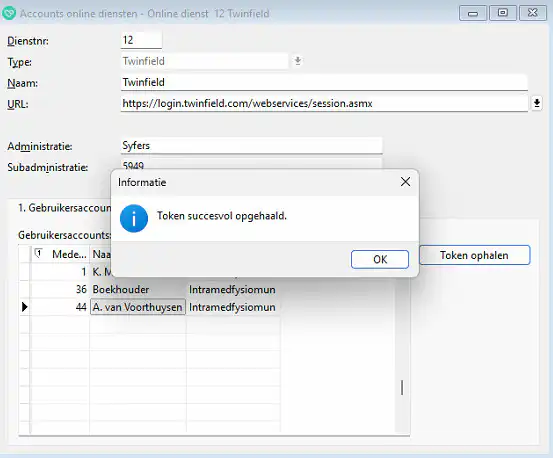Click the Intramedfysiomun cell in Boekhouder row
The height and width of the screenshot is (458, 553).
tap(233, 289)
